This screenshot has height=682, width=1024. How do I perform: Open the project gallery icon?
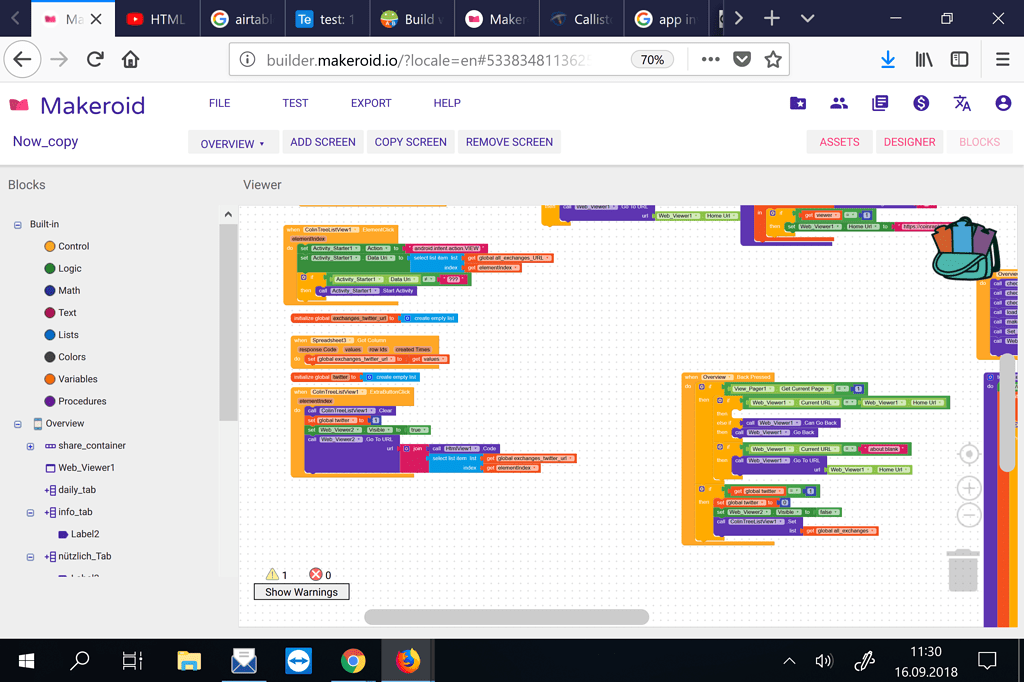(797, 102)
